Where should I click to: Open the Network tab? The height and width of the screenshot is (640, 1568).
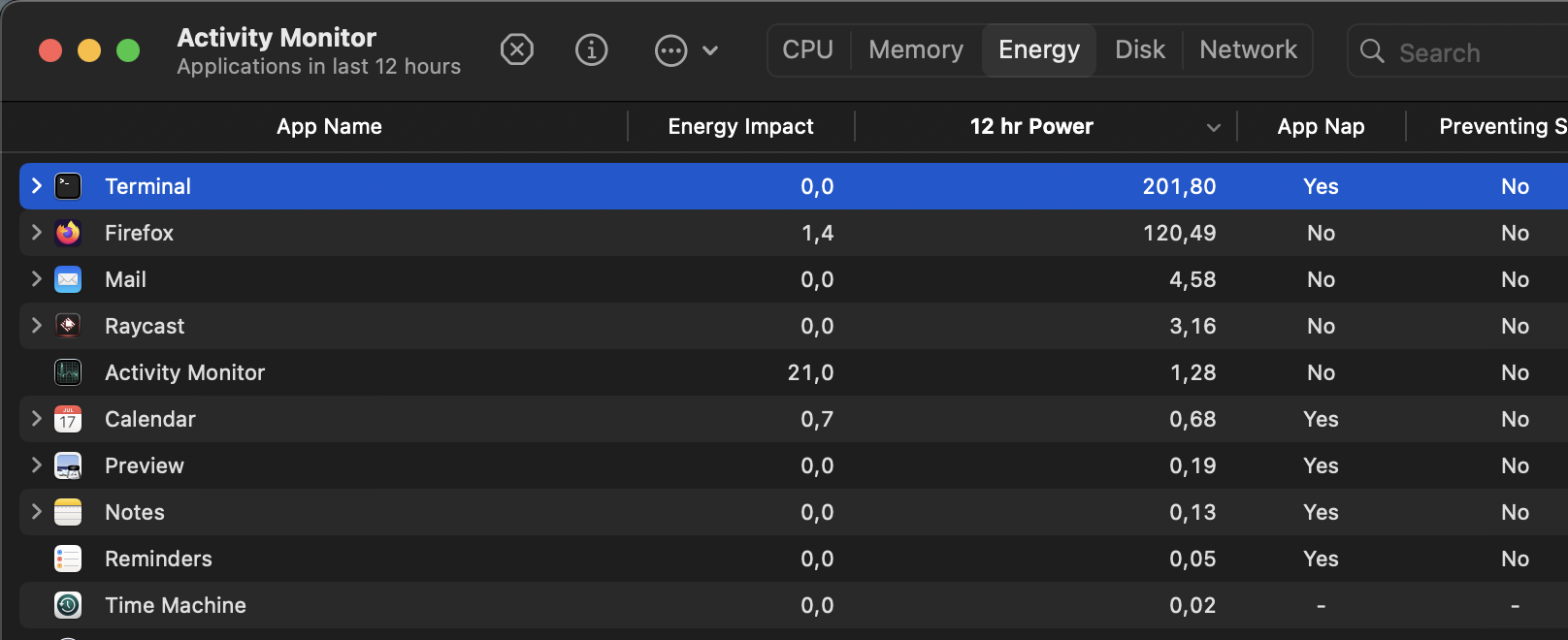point(1248,49)
